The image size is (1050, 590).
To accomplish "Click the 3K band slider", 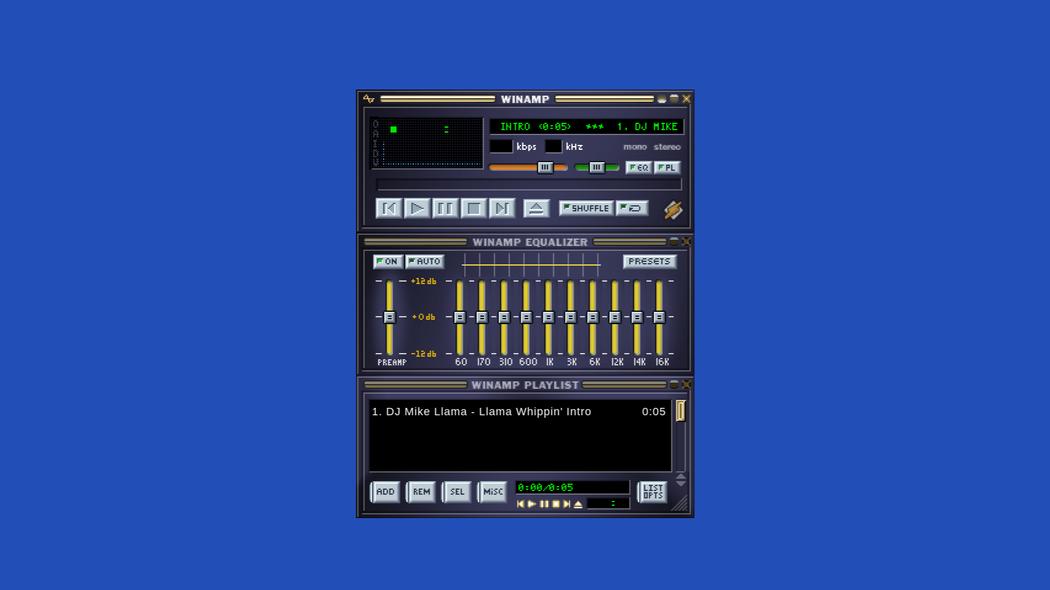I will 570,317.
